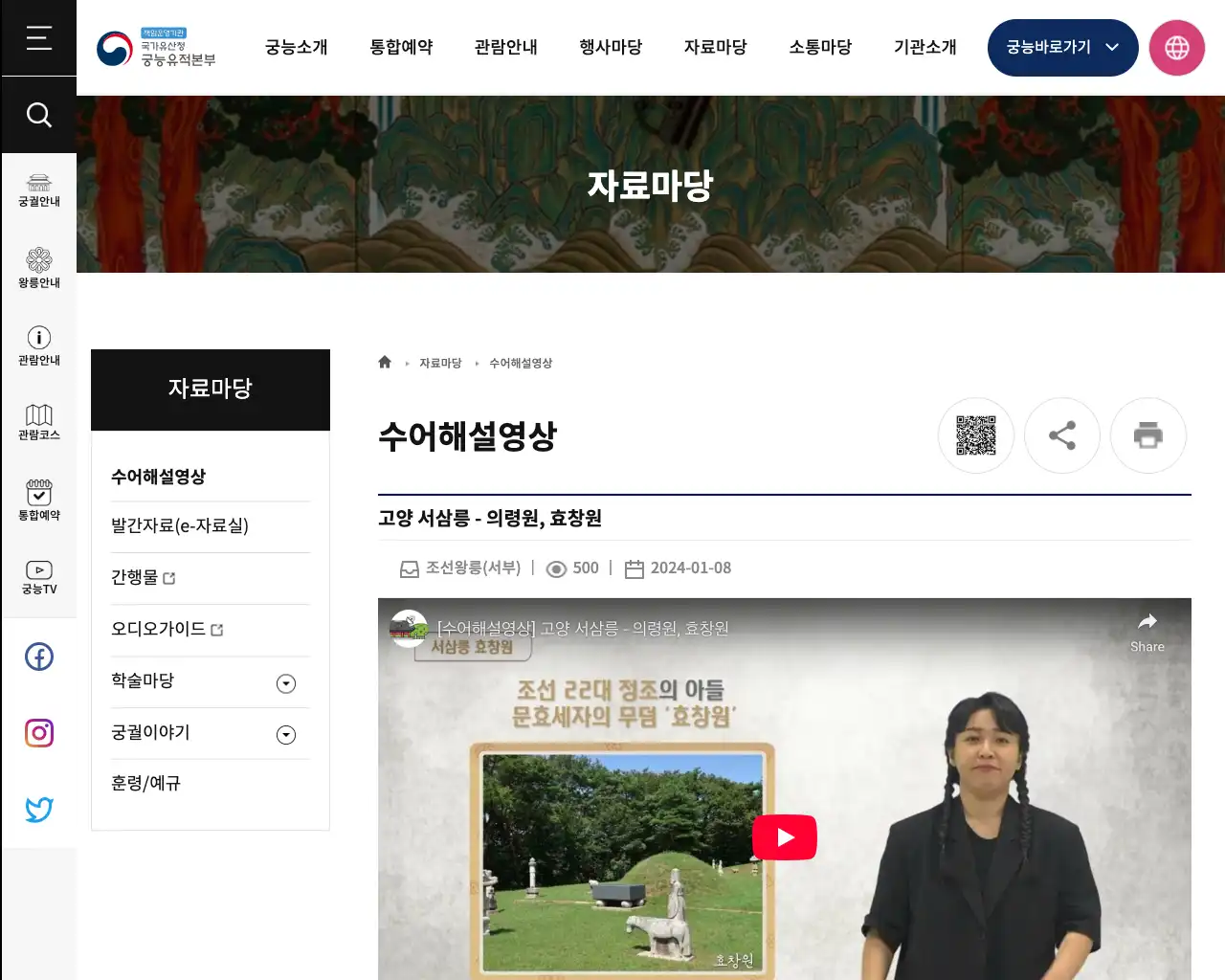The height and width of the screenshot is (980, 1225).
Task: Click the search icon in the sidebar
Action: 38,114
